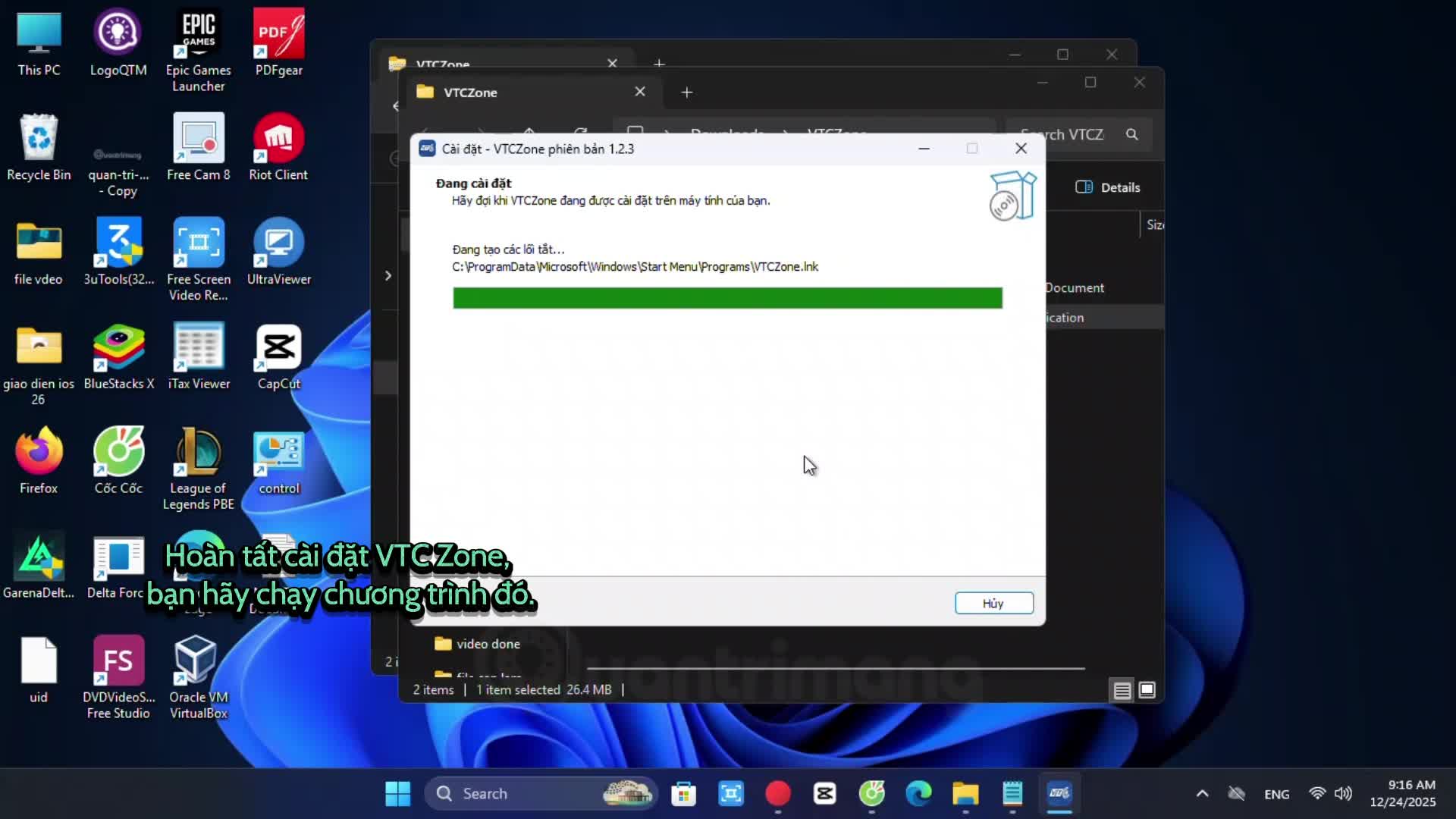Launch Cốc Cốc browser from desktop
1456x819 pixels.
[118, 461]
